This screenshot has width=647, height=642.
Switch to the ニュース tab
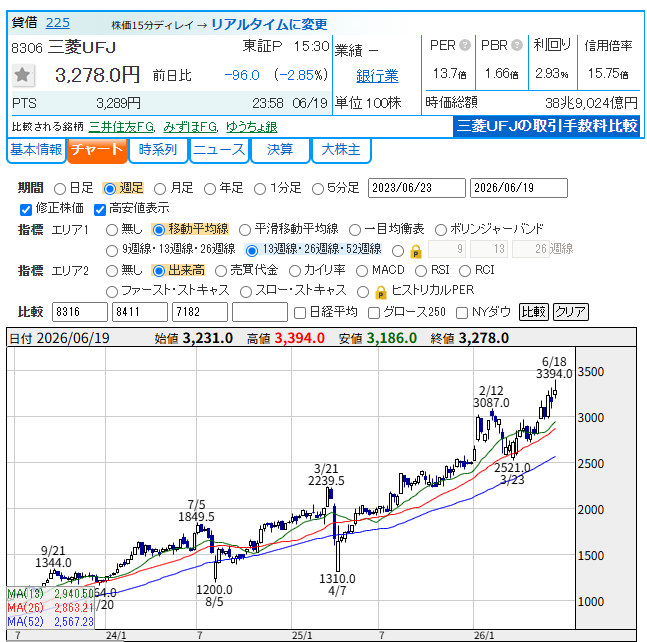tap(219, 150)
